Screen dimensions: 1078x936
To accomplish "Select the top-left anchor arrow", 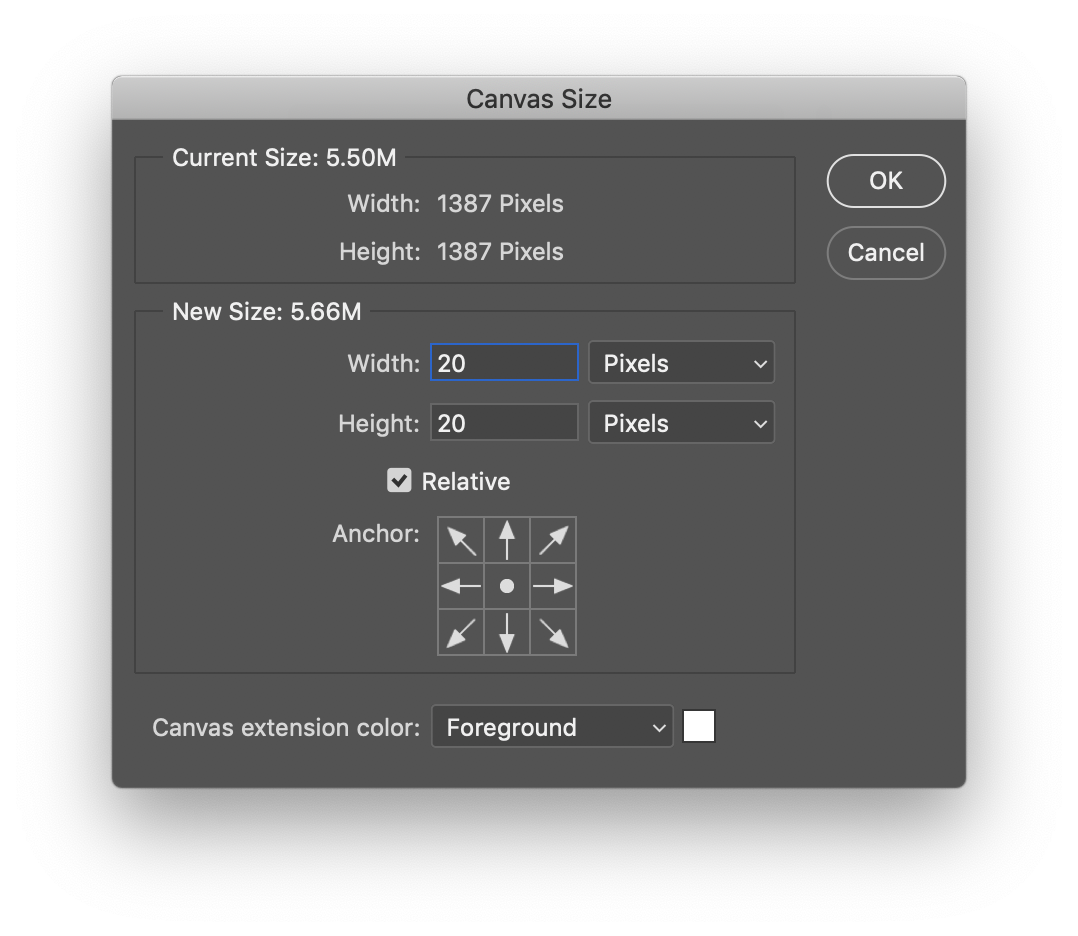I will pyautogui.click(x=460, y=539).
